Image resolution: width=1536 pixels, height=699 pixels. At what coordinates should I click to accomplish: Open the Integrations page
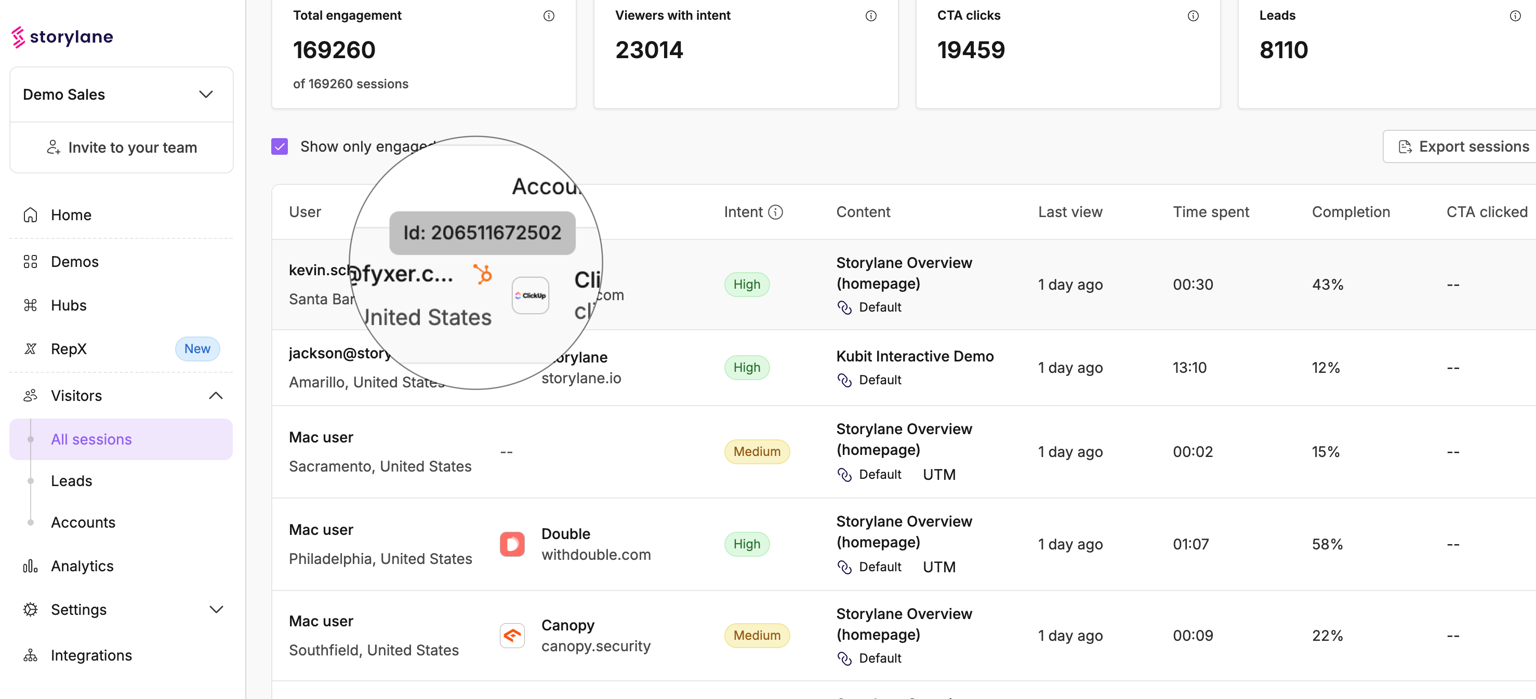point(91,656)
